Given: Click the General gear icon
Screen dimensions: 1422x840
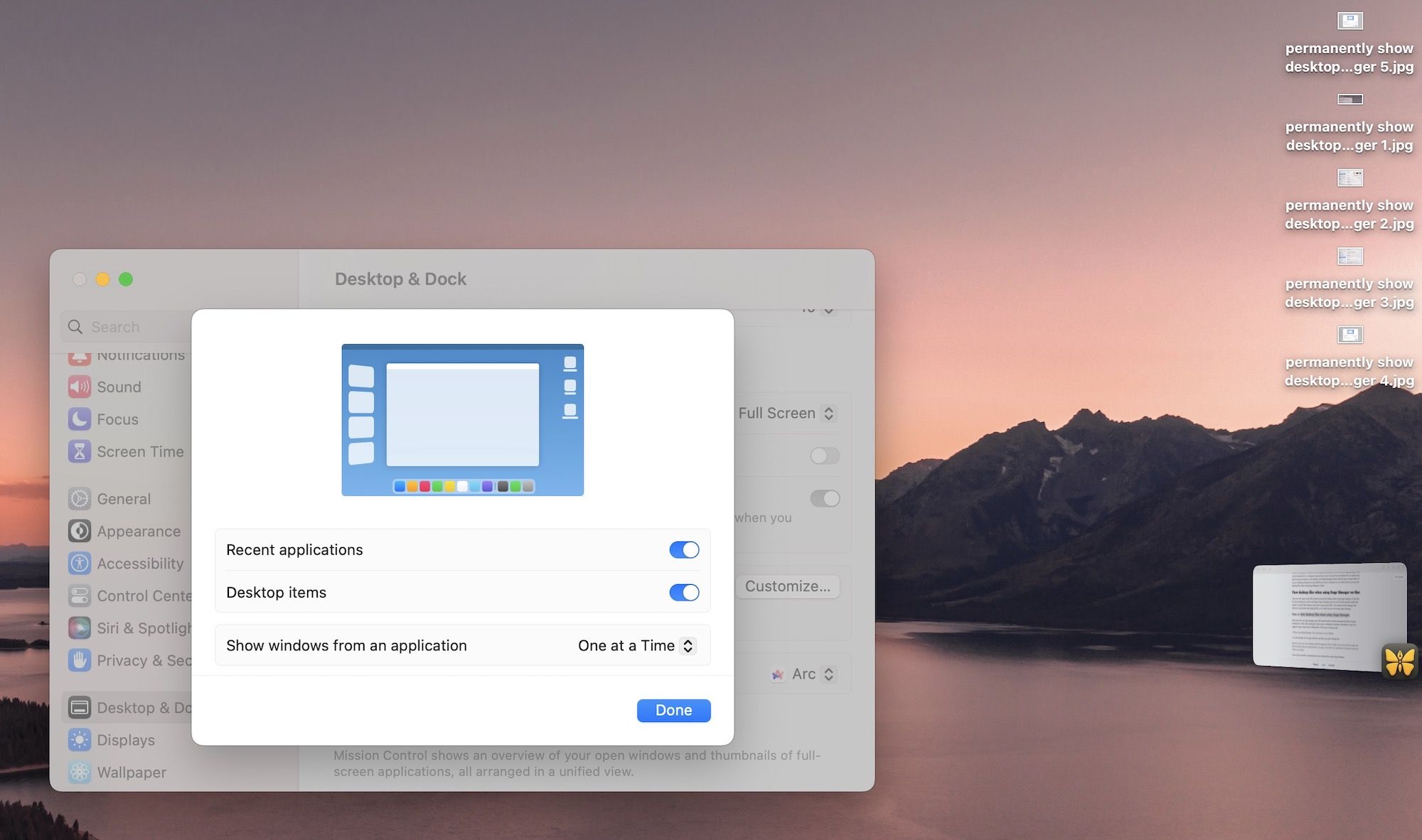Looking at the screenshot, I should [x=80, y=499].
